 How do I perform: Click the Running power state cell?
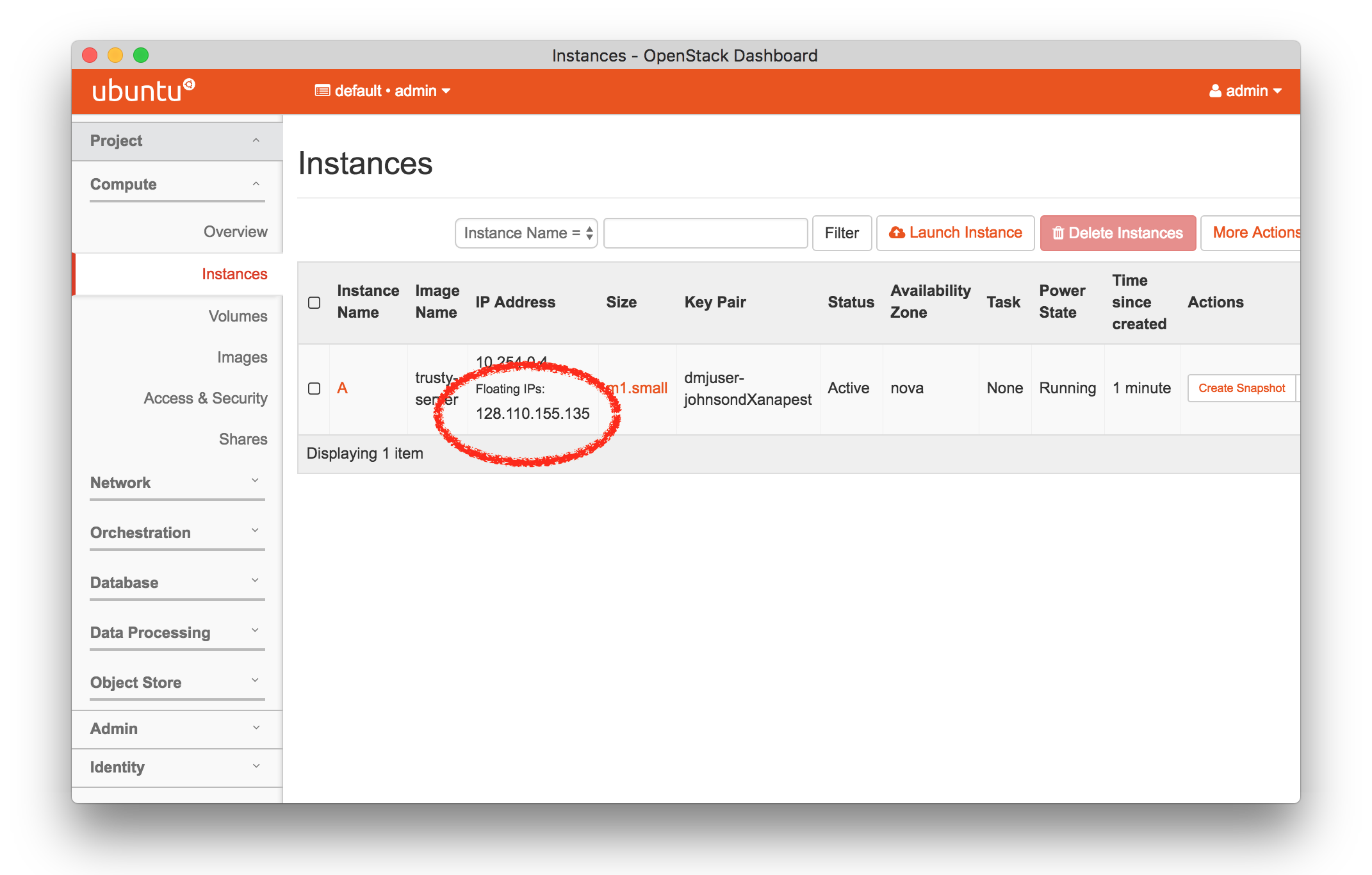pyautogui.click(x=1067, y=388)
